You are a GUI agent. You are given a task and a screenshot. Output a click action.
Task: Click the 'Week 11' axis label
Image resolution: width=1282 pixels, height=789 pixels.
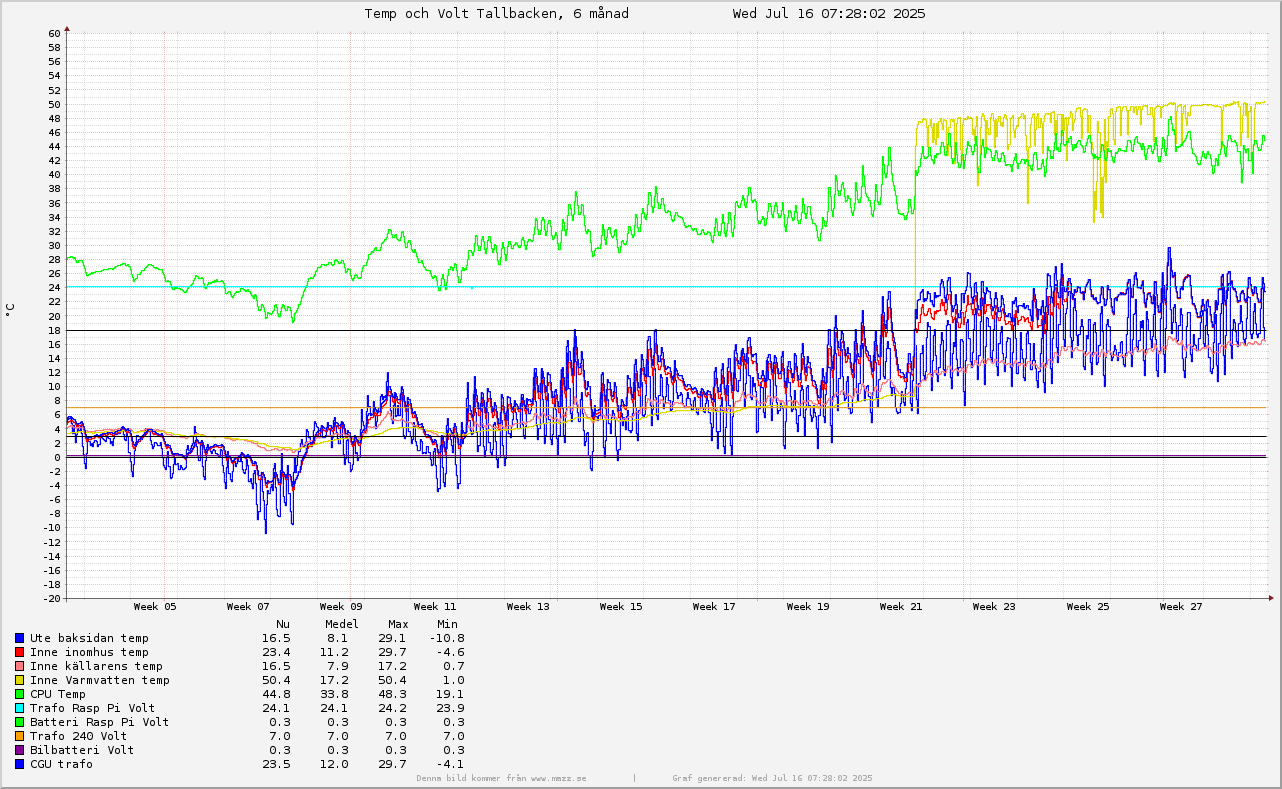click(x=435, y=607)
